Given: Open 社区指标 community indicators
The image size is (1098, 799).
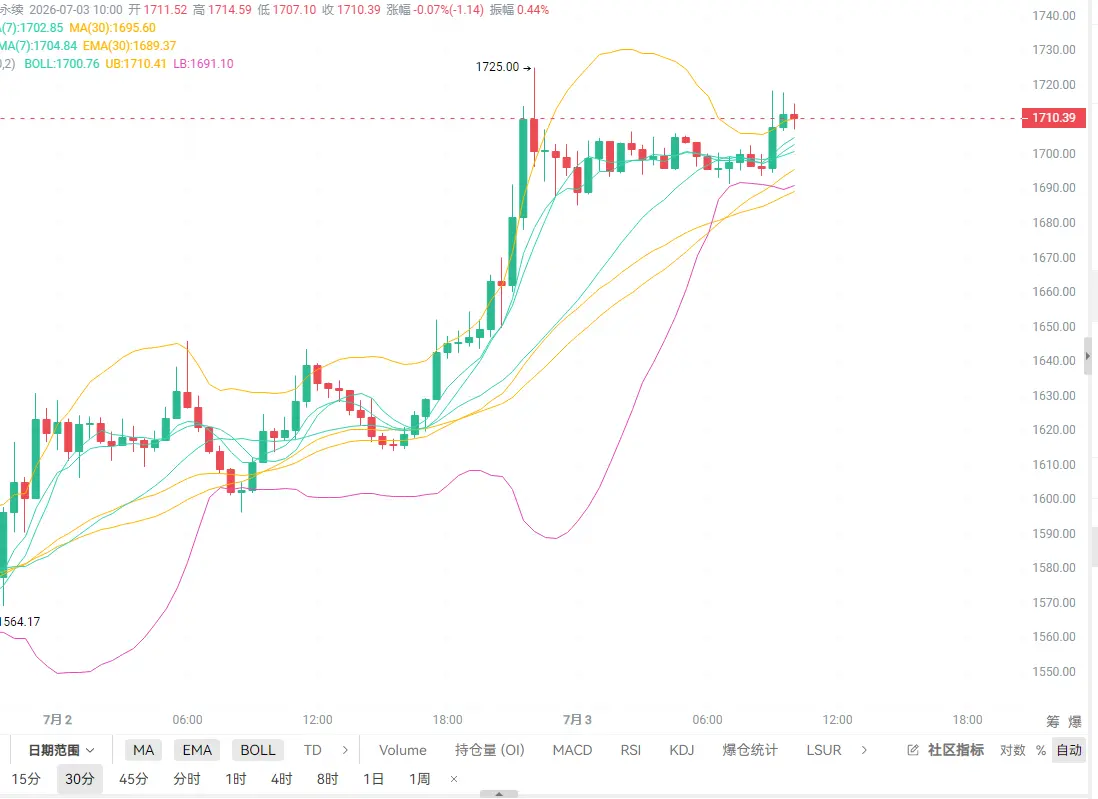Looking at the screenshot, I should click(x=956, y=750).
